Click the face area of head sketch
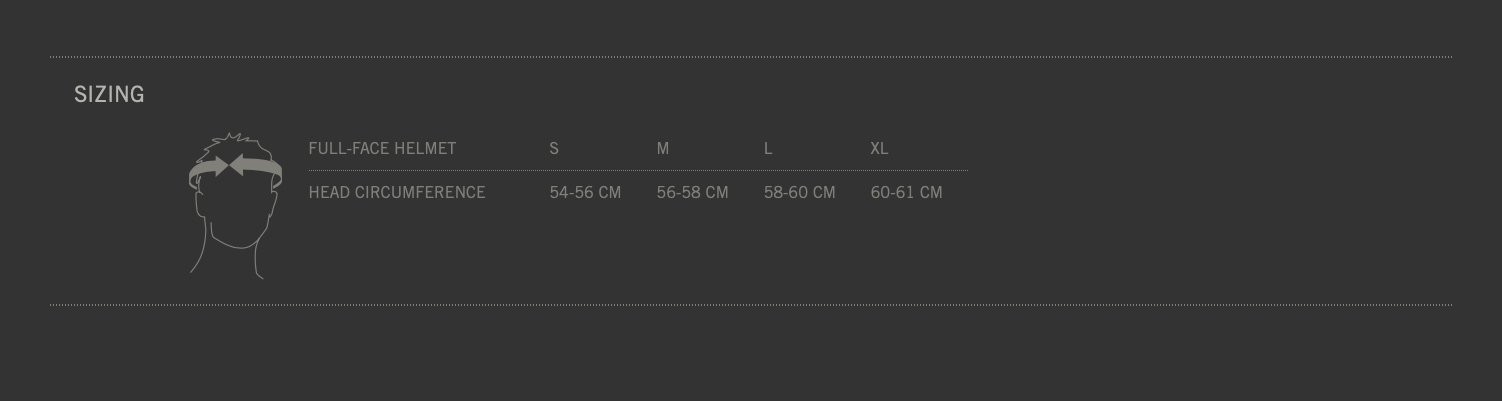The height and width of the screenshot is (401, 1502). (236, 214)
